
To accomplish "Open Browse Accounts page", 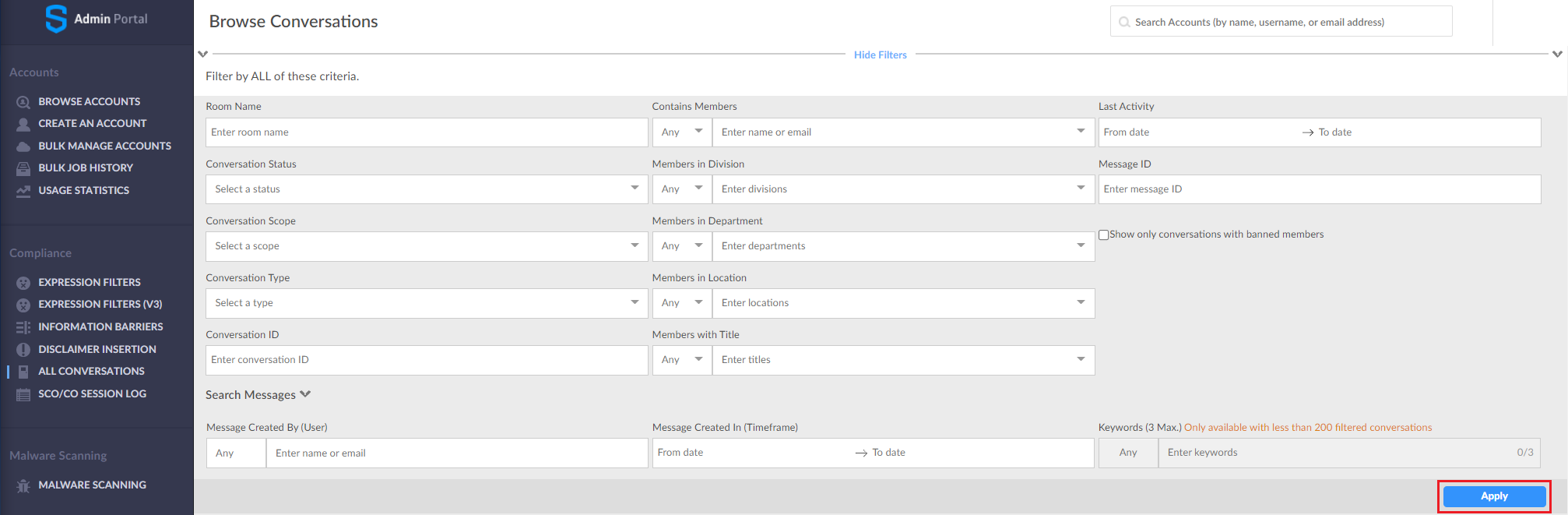I will coord(90,101).
